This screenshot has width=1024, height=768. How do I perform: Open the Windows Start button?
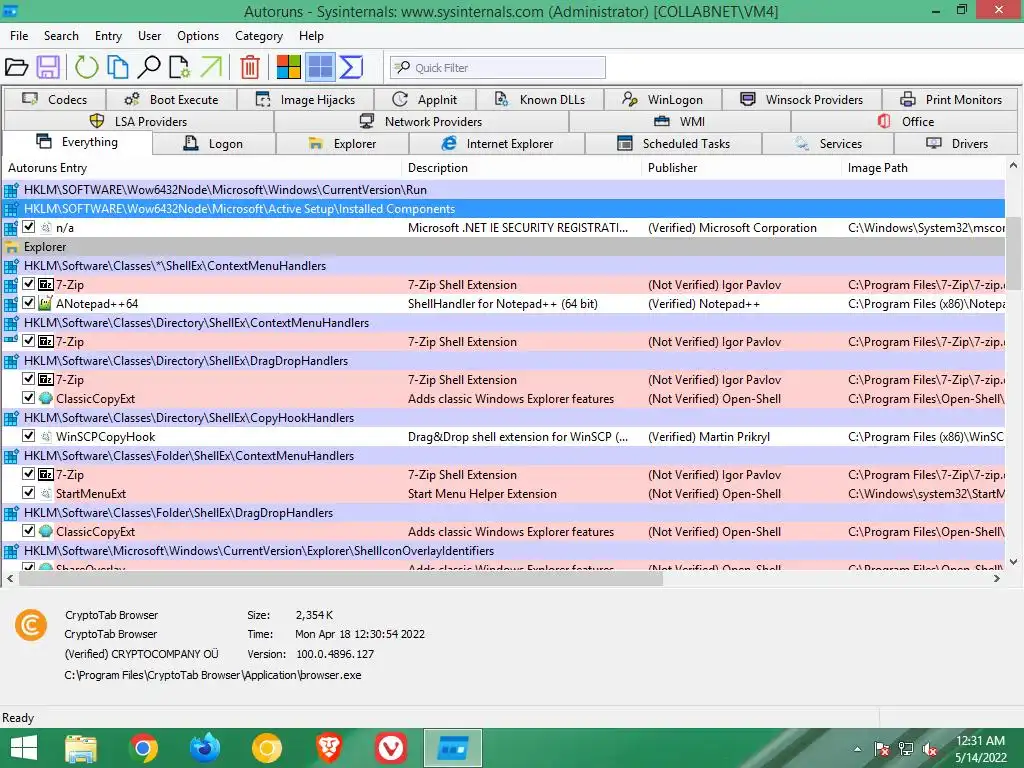click(x=24, y=748)
